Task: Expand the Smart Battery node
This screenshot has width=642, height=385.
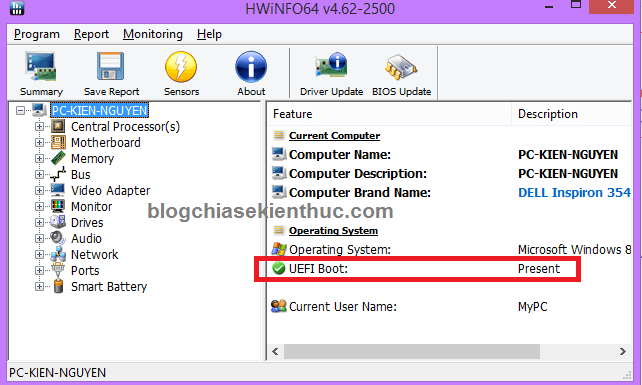Action: click(39, 286)
